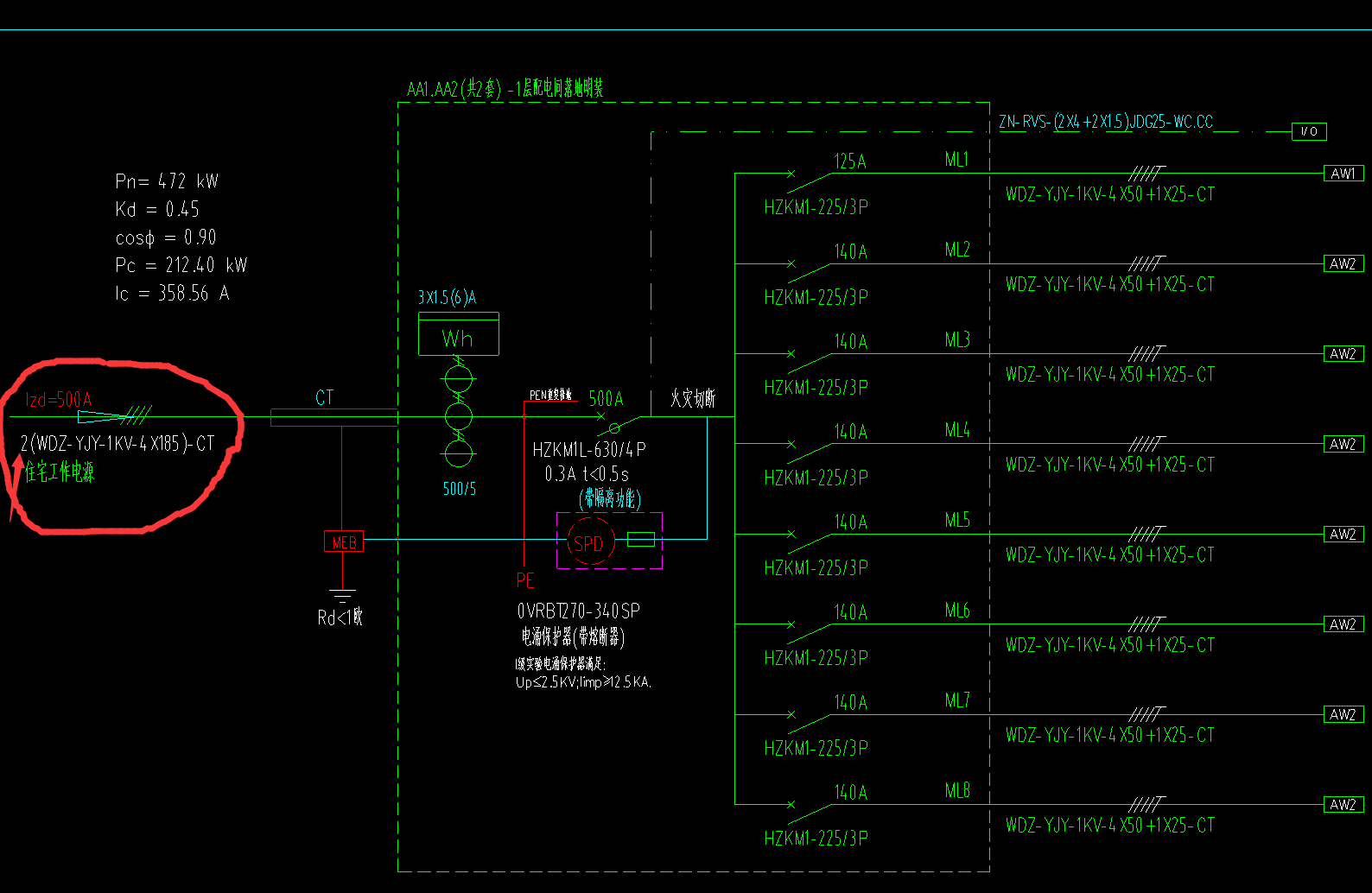Click the Up≤2.5KV;Iimp≥12.5KA. note
This screenshot has width=1372, height=893.
click(584, 682)
